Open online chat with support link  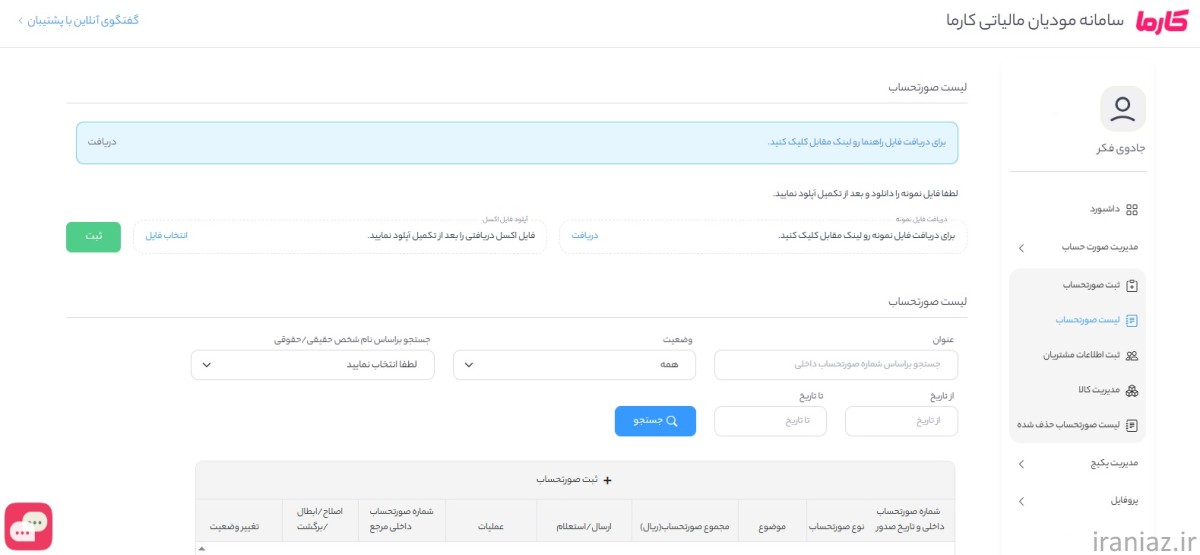79,20
